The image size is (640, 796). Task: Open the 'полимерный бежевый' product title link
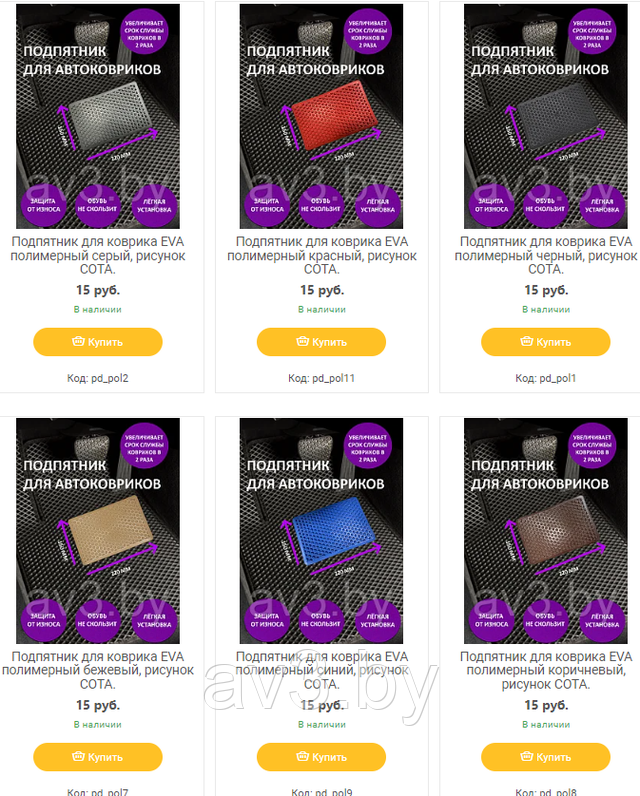[x=98, y=670]
